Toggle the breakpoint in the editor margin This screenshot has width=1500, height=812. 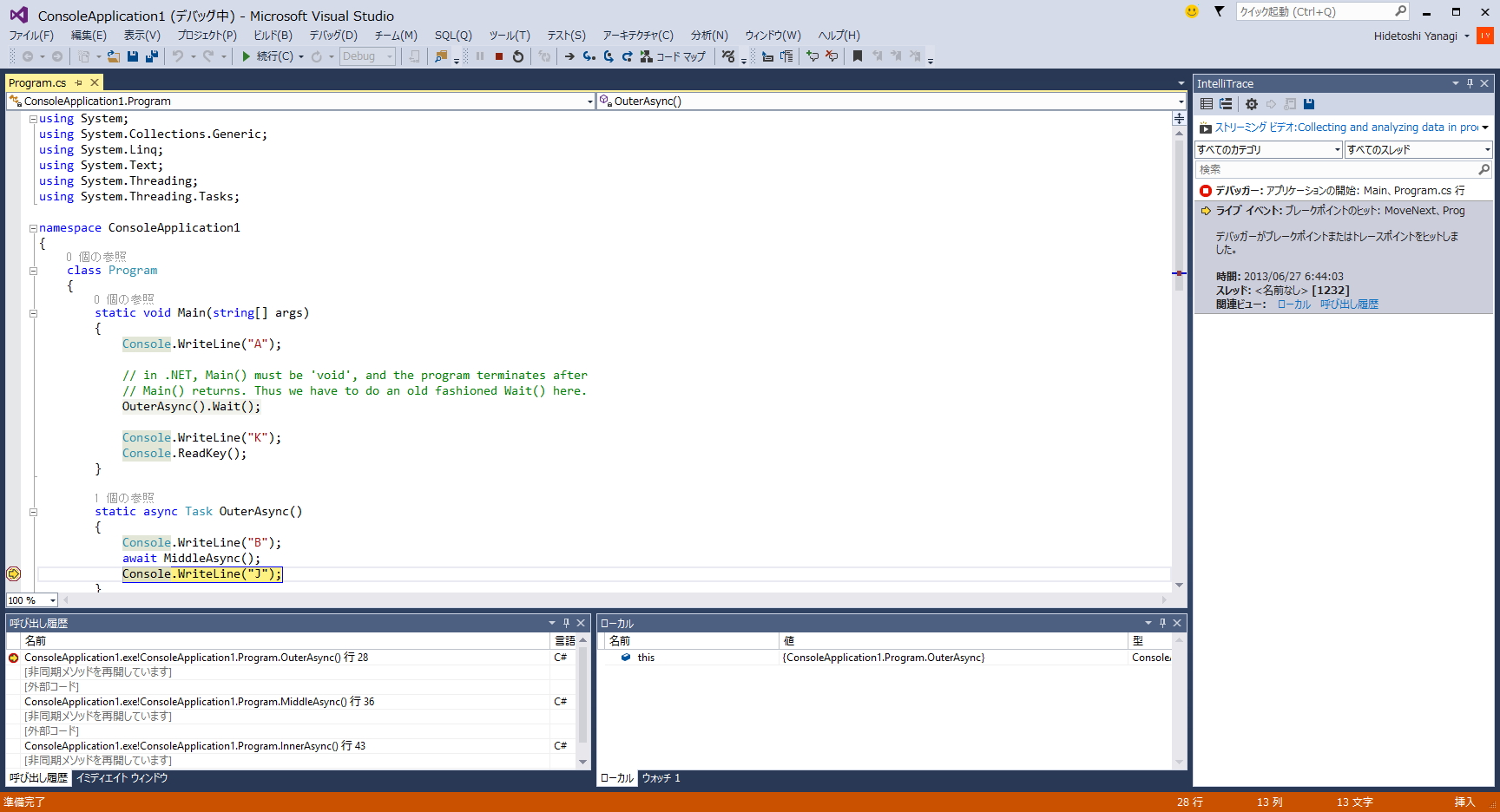point(13,573)
